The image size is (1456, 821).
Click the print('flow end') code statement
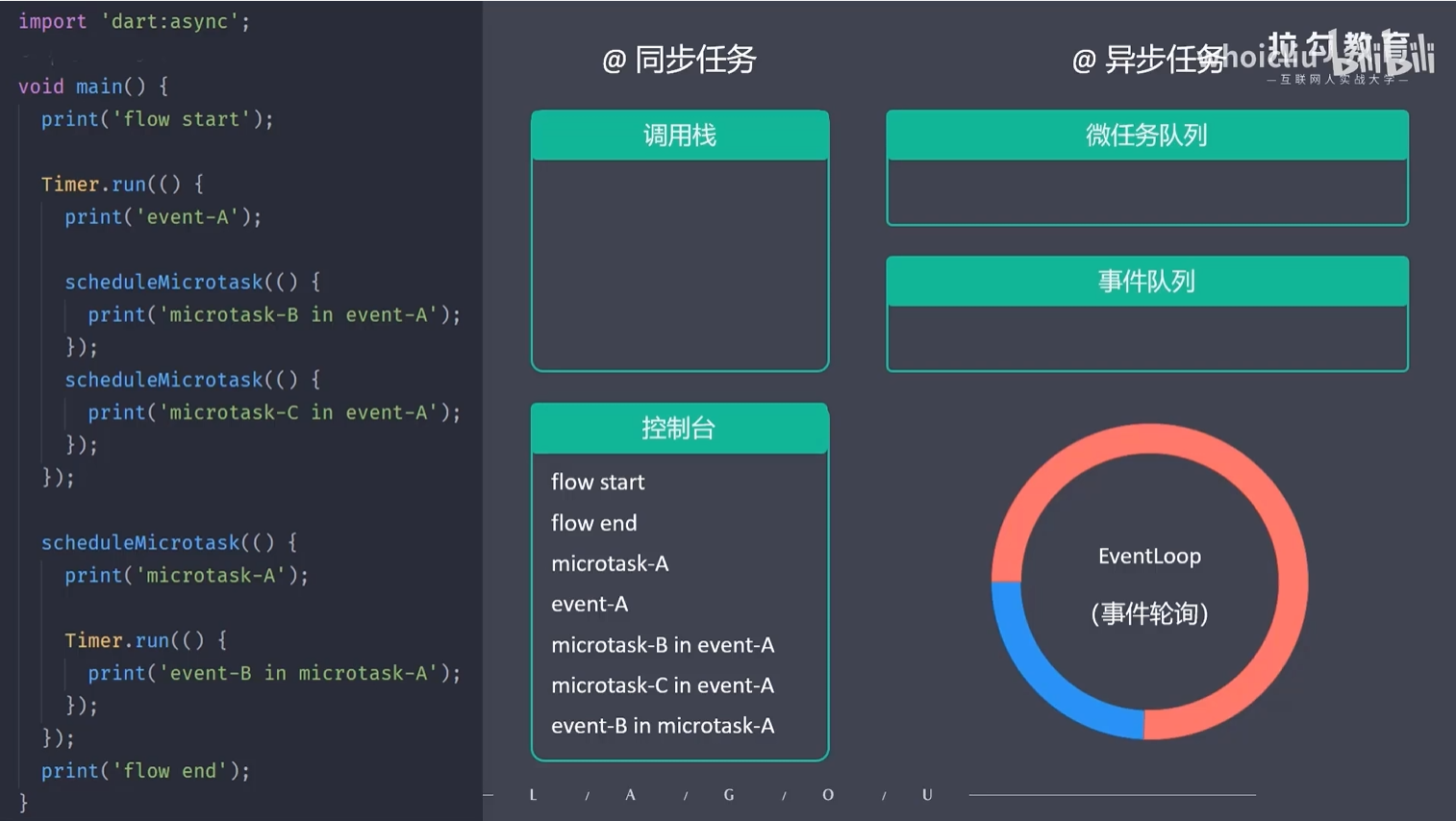coord(145,771)
